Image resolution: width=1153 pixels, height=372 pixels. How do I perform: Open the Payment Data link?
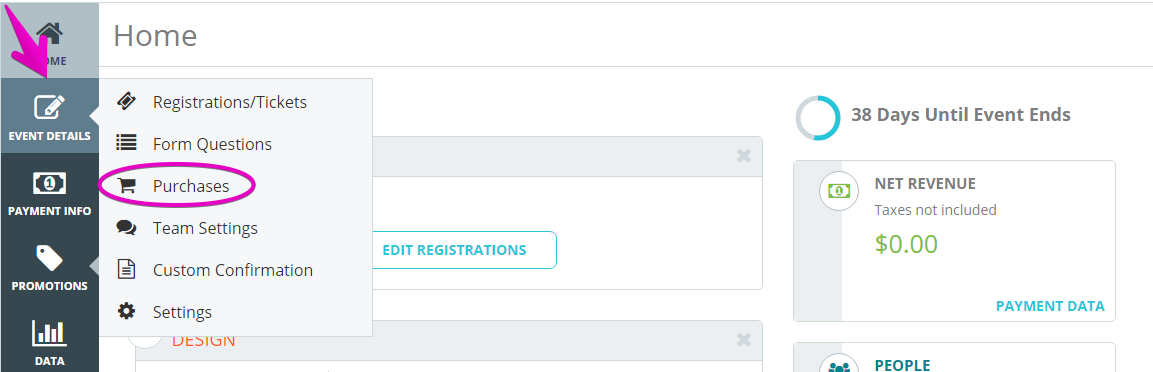tap(1050, 306)
